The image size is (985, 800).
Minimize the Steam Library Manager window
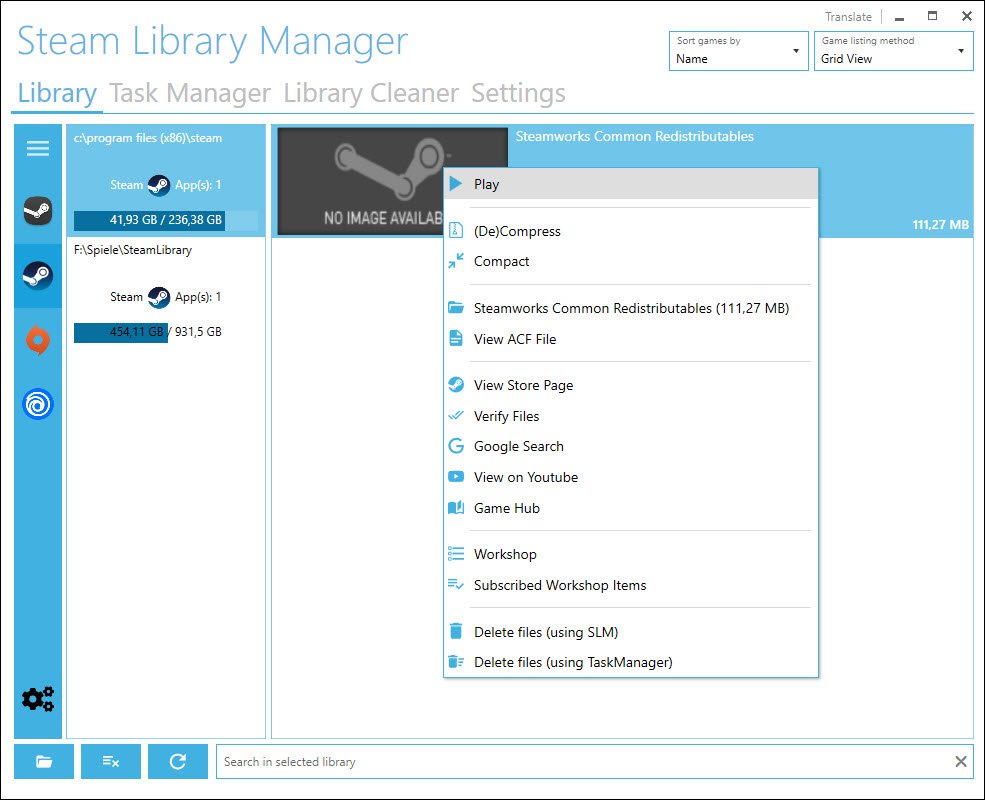pos(900,17)
